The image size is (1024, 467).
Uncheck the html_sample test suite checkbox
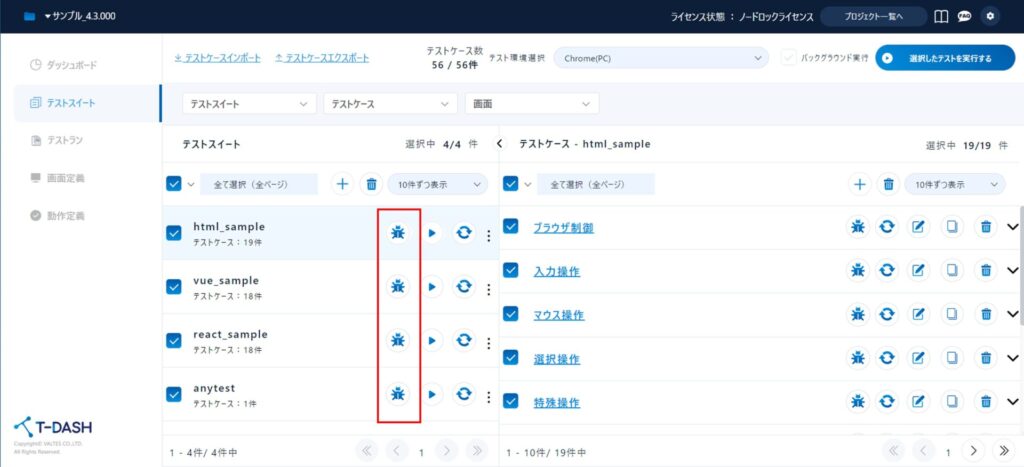point(174,233)
